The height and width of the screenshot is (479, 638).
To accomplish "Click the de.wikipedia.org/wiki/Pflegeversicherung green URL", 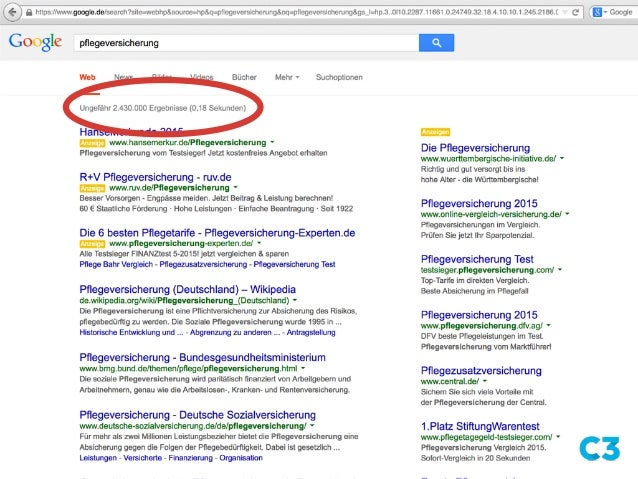I will point(184,300).
